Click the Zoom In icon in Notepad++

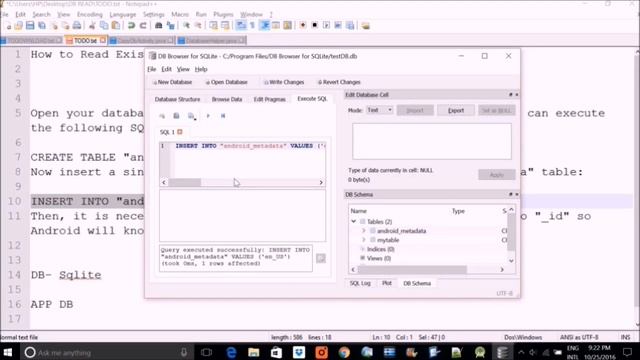pos(186,26)
